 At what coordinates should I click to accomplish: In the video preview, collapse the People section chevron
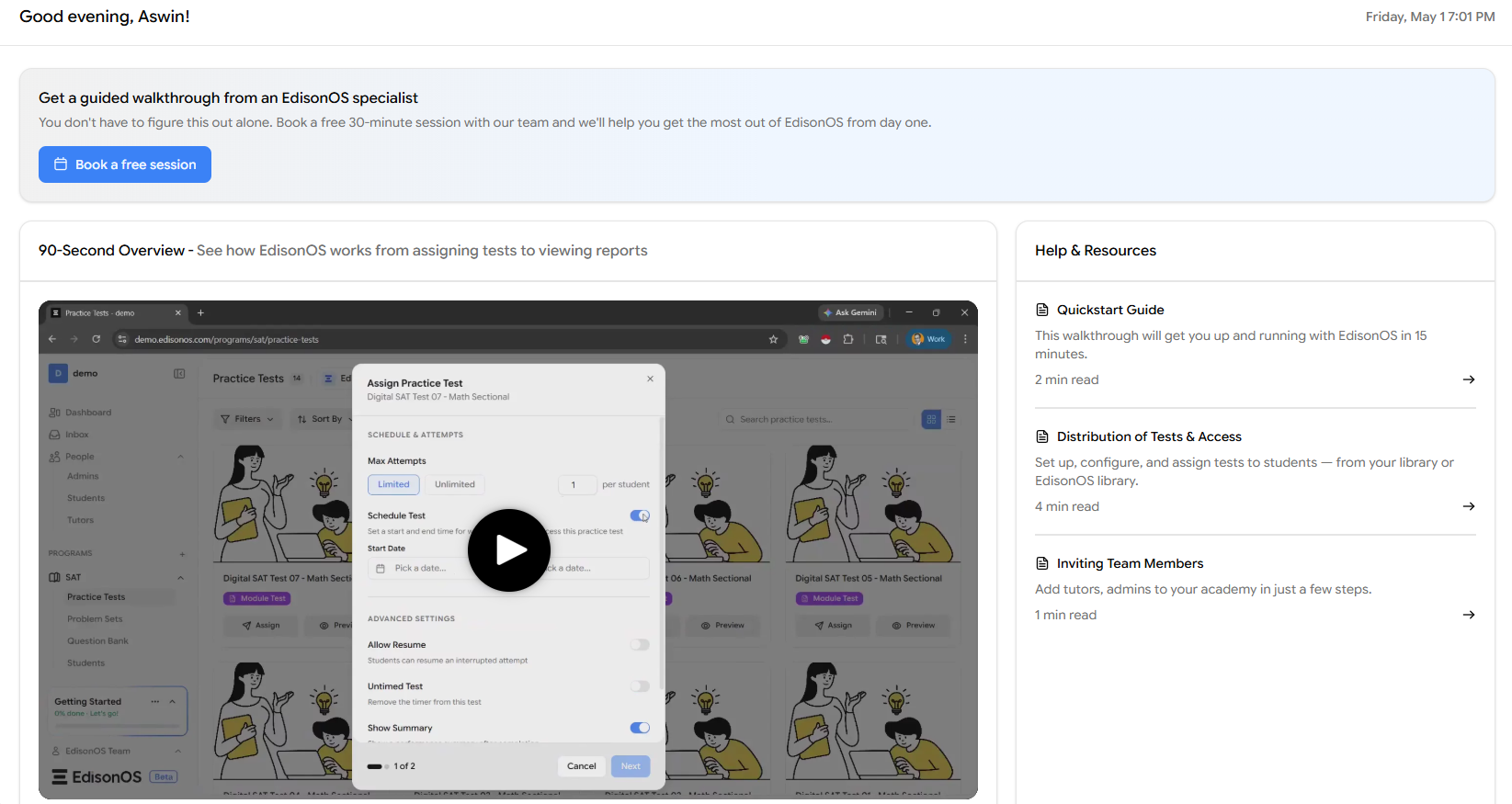[x=180, y=457]
